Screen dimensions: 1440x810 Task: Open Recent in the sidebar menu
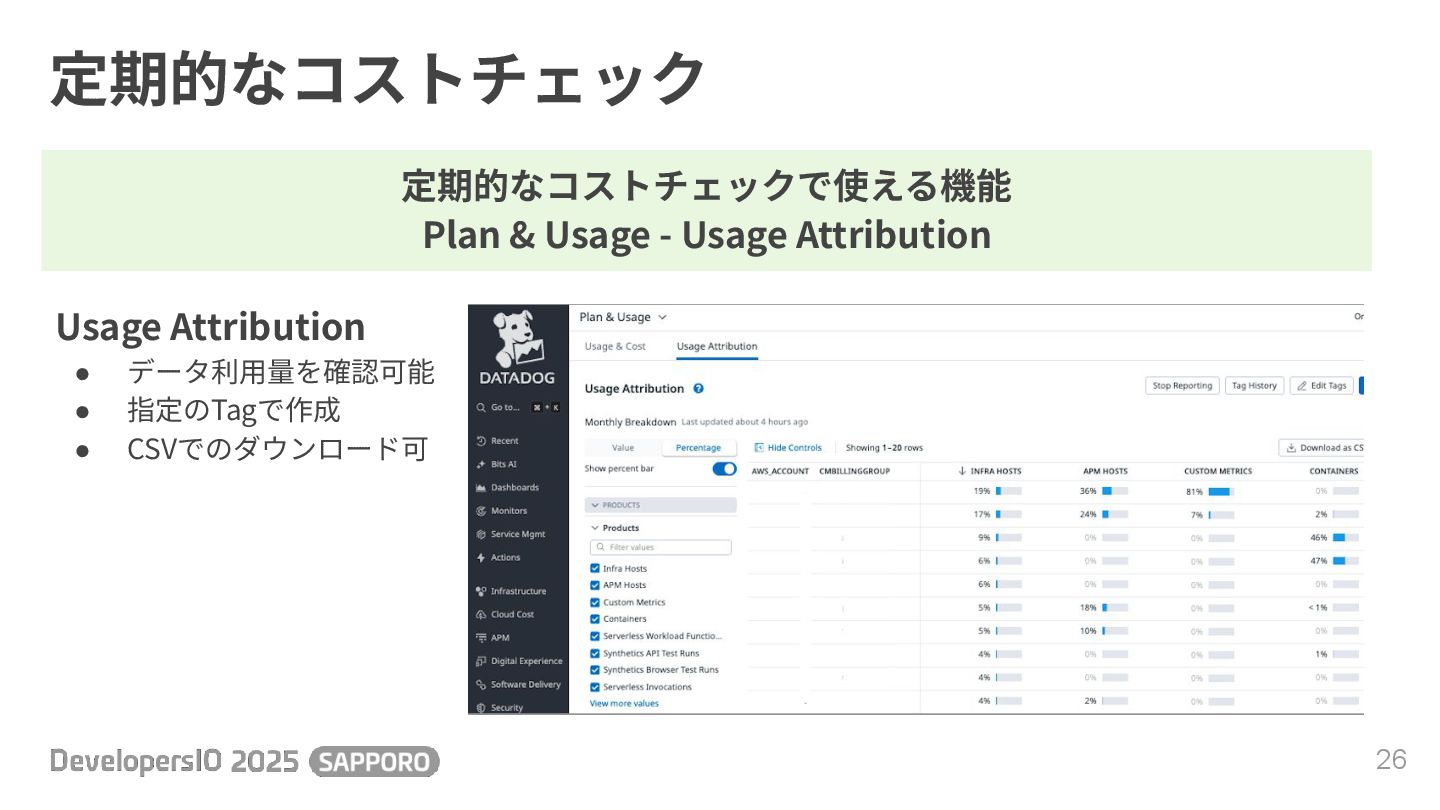point(505,441)
